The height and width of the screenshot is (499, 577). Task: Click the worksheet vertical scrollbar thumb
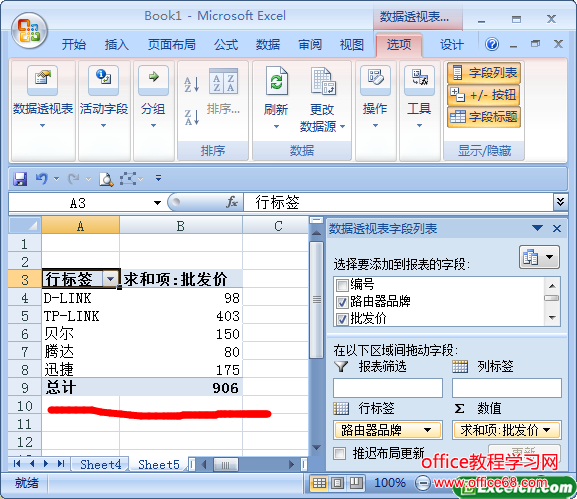point(316,300)
